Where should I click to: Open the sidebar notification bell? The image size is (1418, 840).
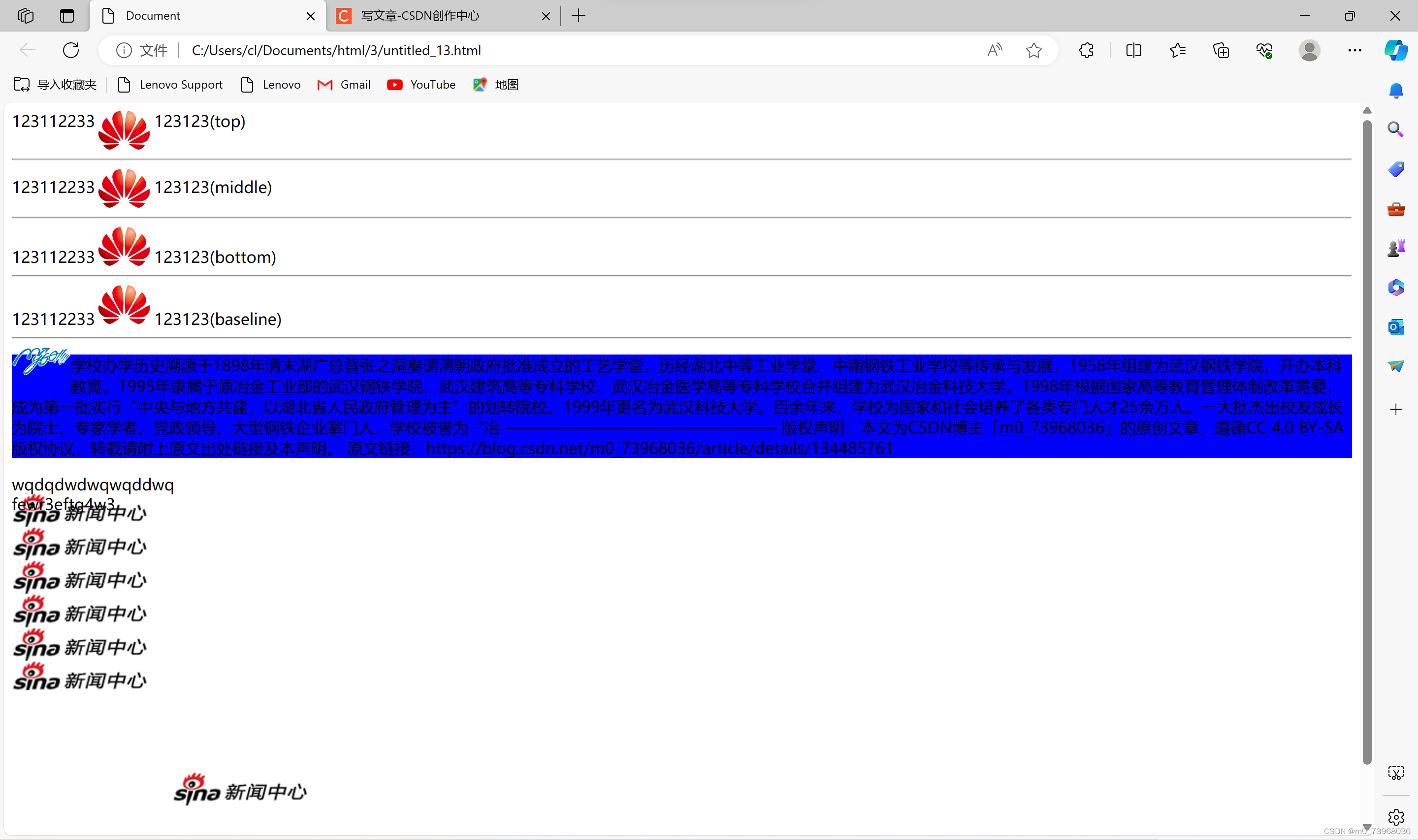[1395, 91]
